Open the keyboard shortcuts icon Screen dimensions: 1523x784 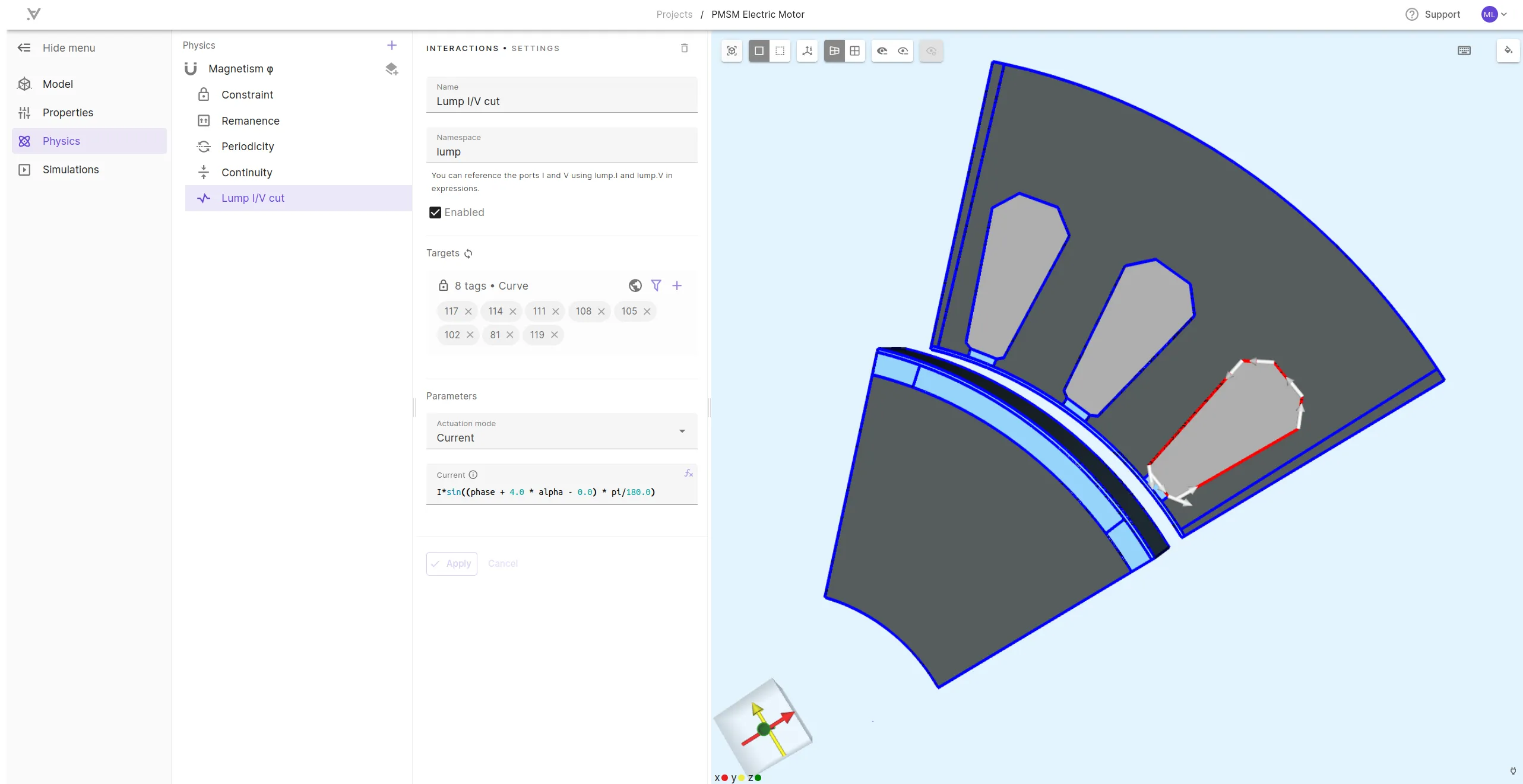1464,51
